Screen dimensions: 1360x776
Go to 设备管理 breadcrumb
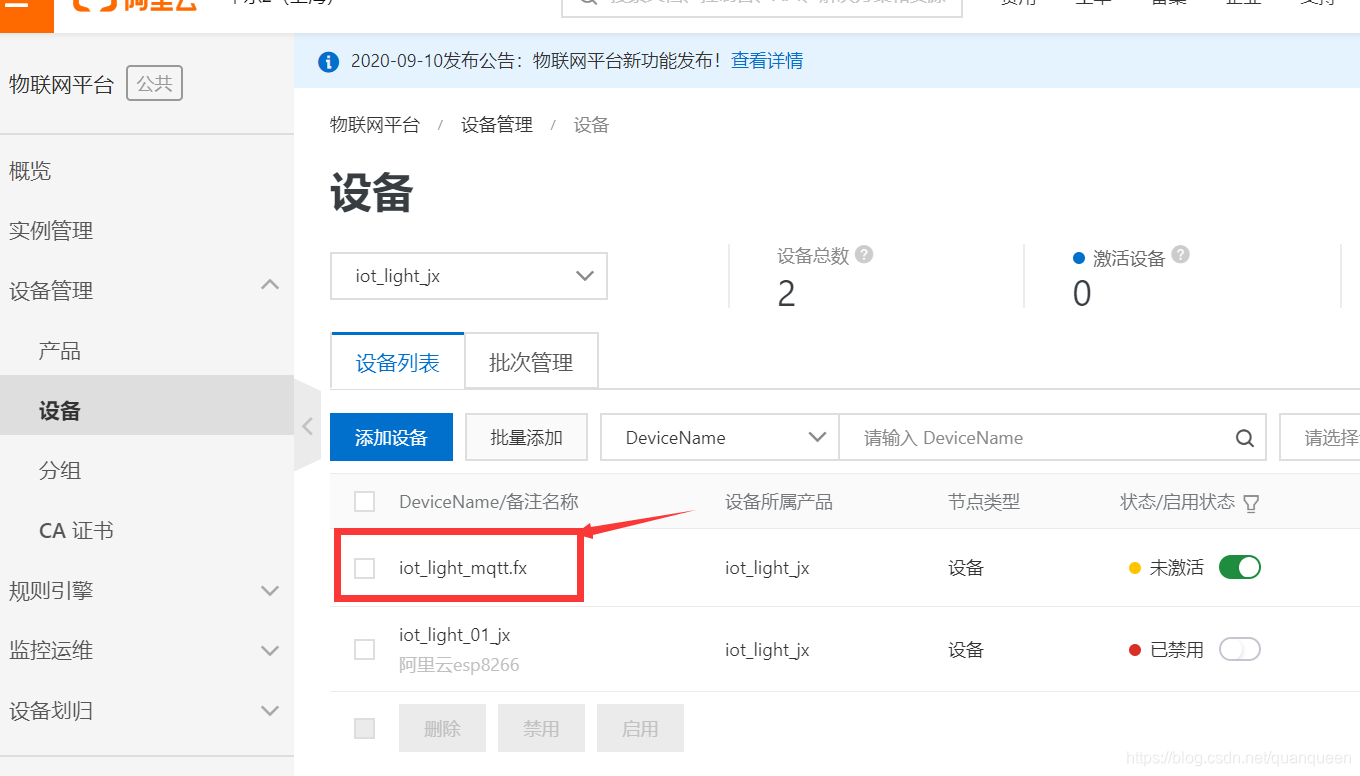click(x=497, y=125)
